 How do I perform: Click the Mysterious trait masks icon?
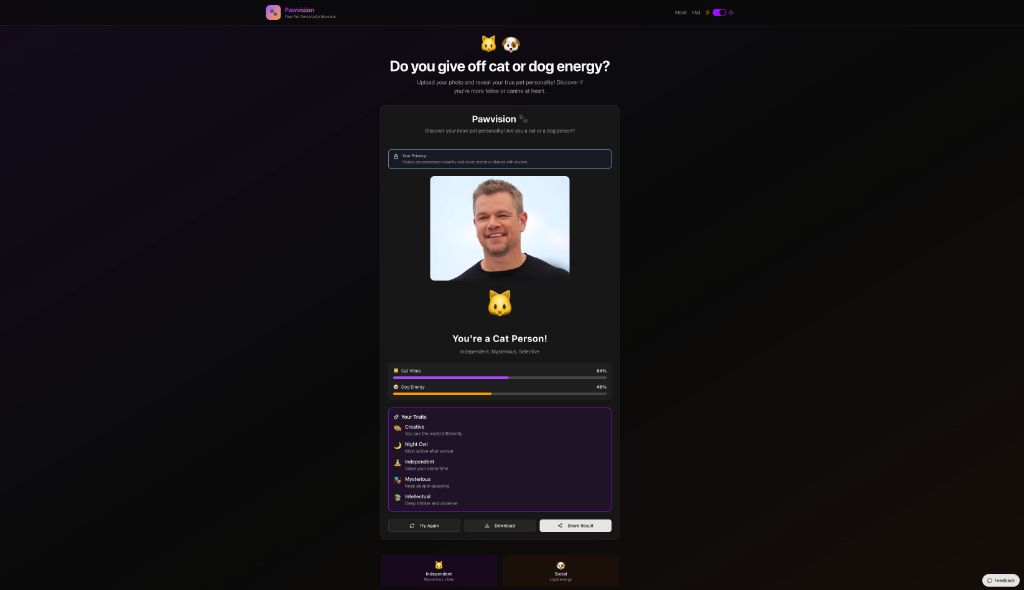coord(397,480)
